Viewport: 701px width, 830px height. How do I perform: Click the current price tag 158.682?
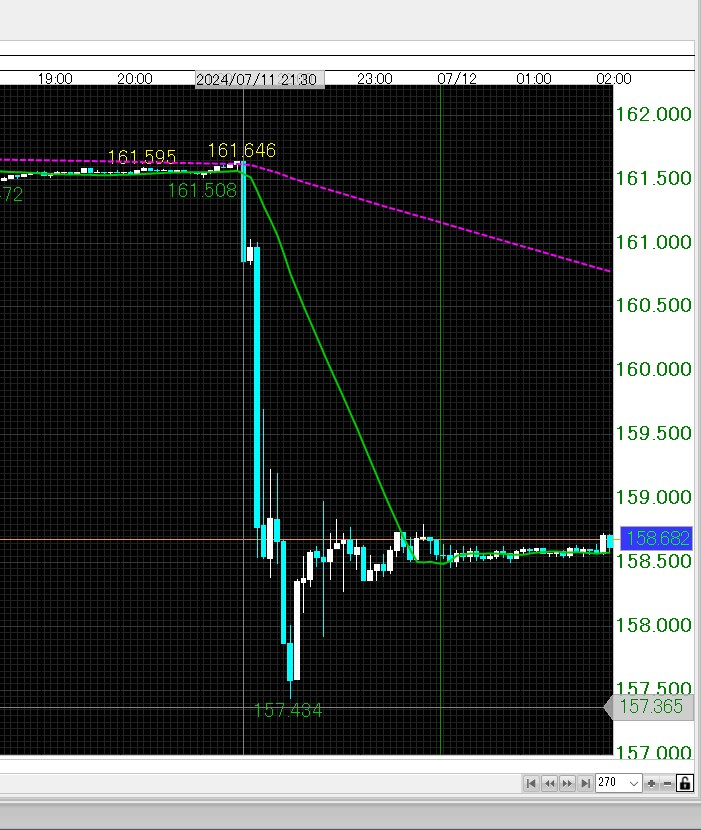coord(657,538)
